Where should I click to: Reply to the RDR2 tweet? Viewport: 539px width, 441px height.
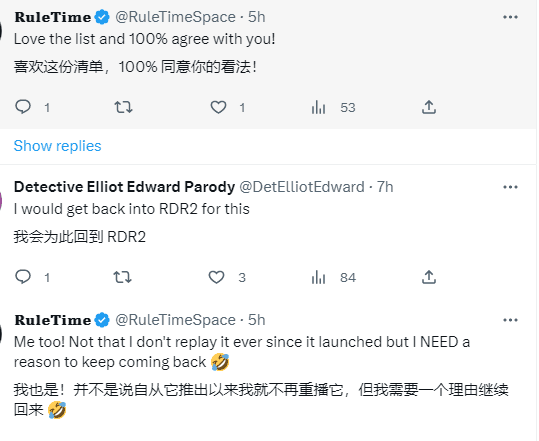point(23,277)
